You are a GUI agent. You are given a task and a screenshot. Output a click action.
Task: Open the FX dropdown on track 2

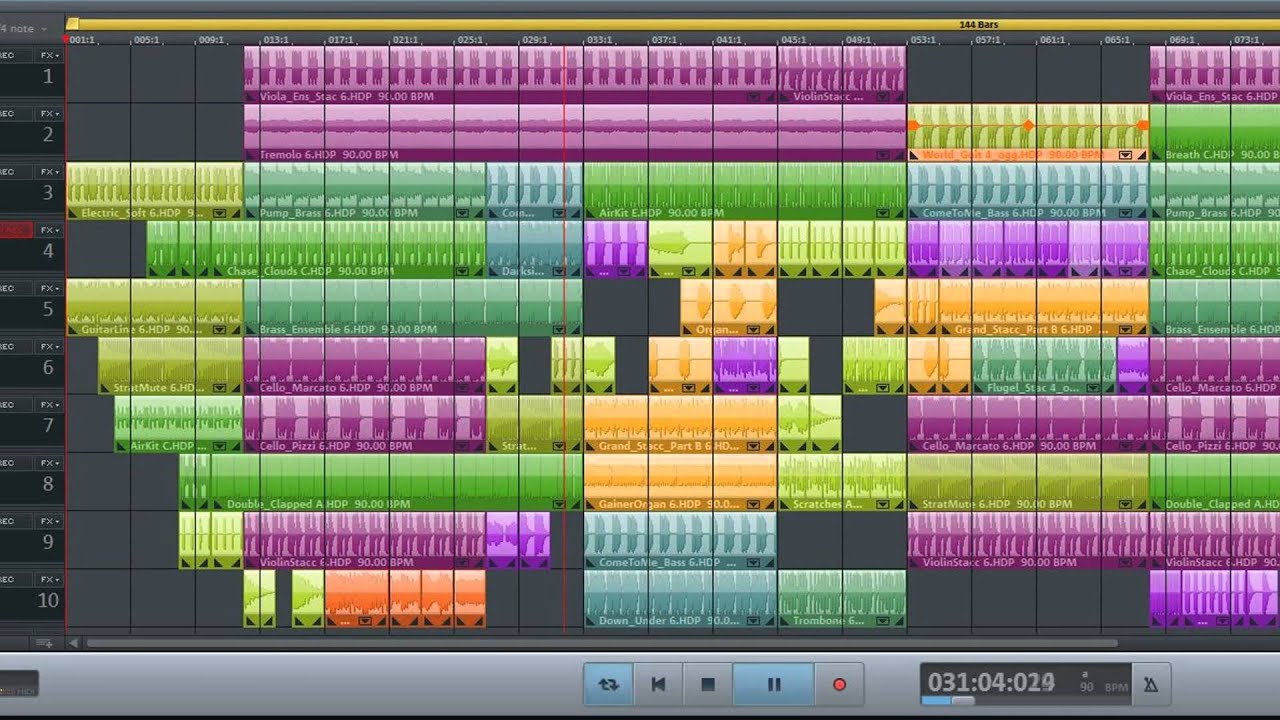pos(49,113)
